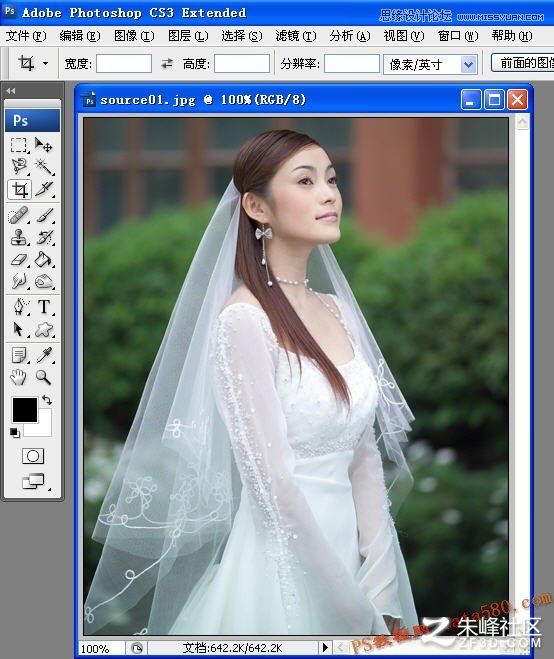Viewport: 554px width, 659px height.
Task: Select the Eyedropper tool
Action: pyautogui.click(x=44, y=356)
